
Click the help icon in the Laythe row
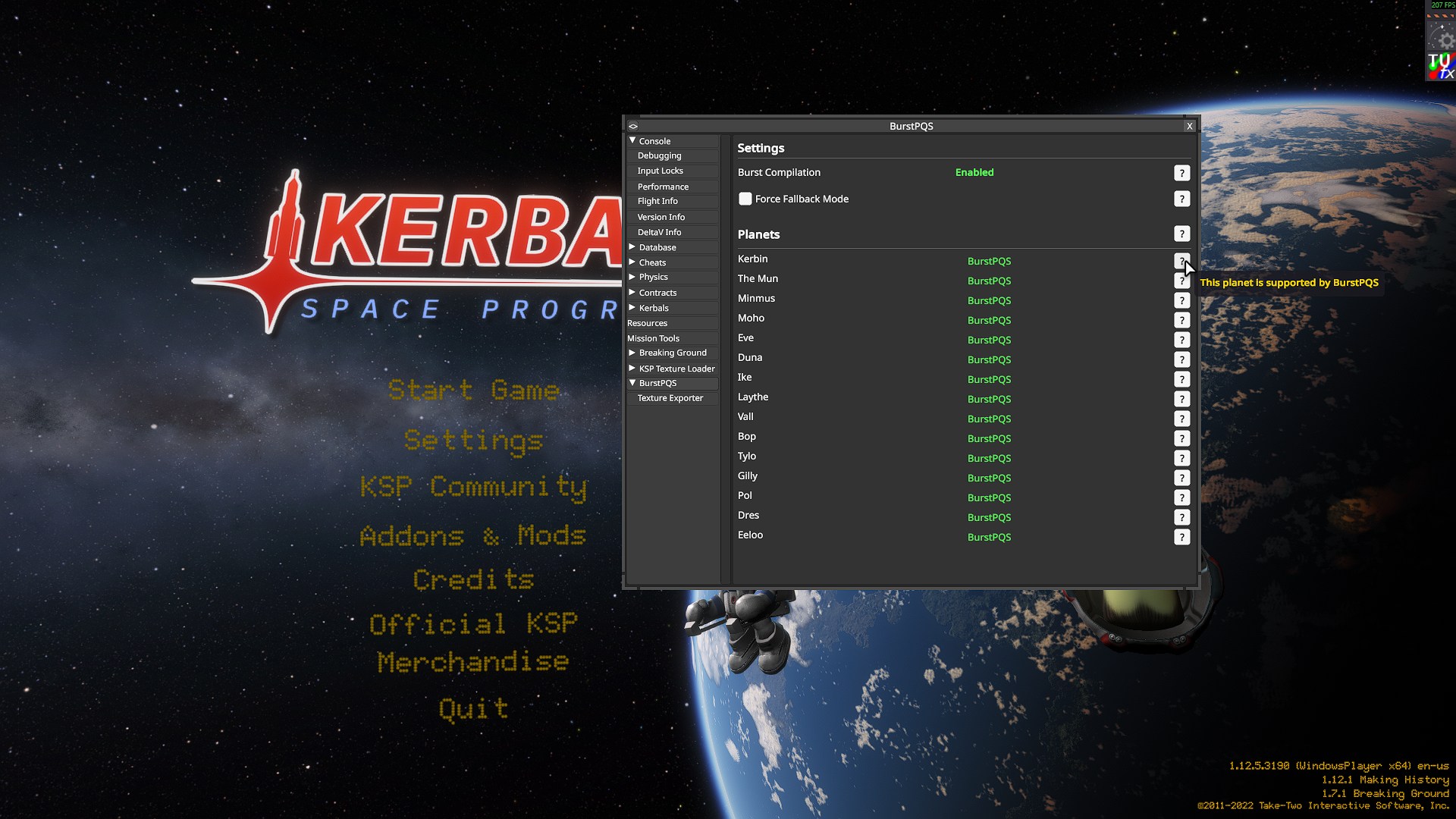pyautogui.click(x=1181, y=399)
